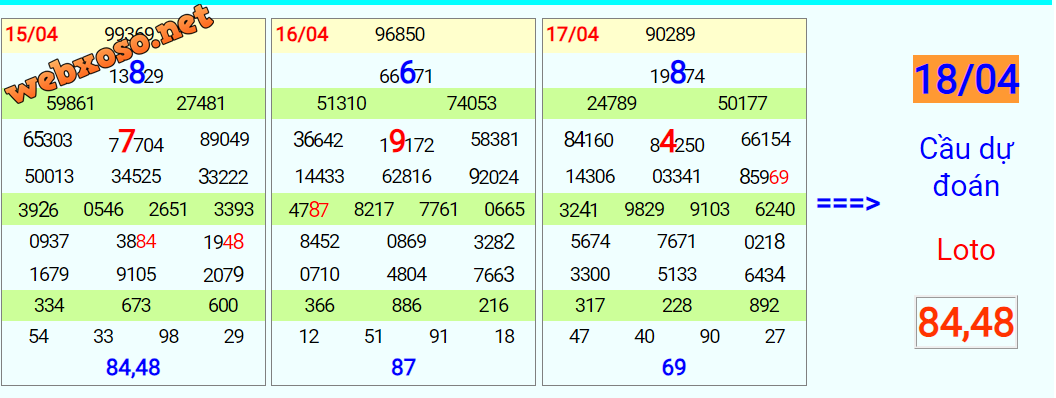The image size is (1056, 398).
Task: Click the special prize number 90289
Action: pos(670,34)
